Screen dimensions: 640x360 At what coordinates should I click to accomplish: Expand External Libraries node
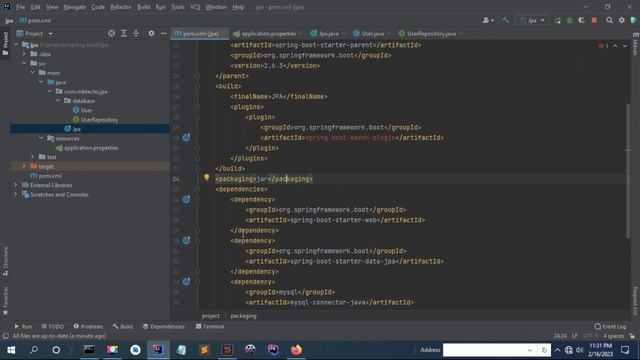(x=16, y=185)
